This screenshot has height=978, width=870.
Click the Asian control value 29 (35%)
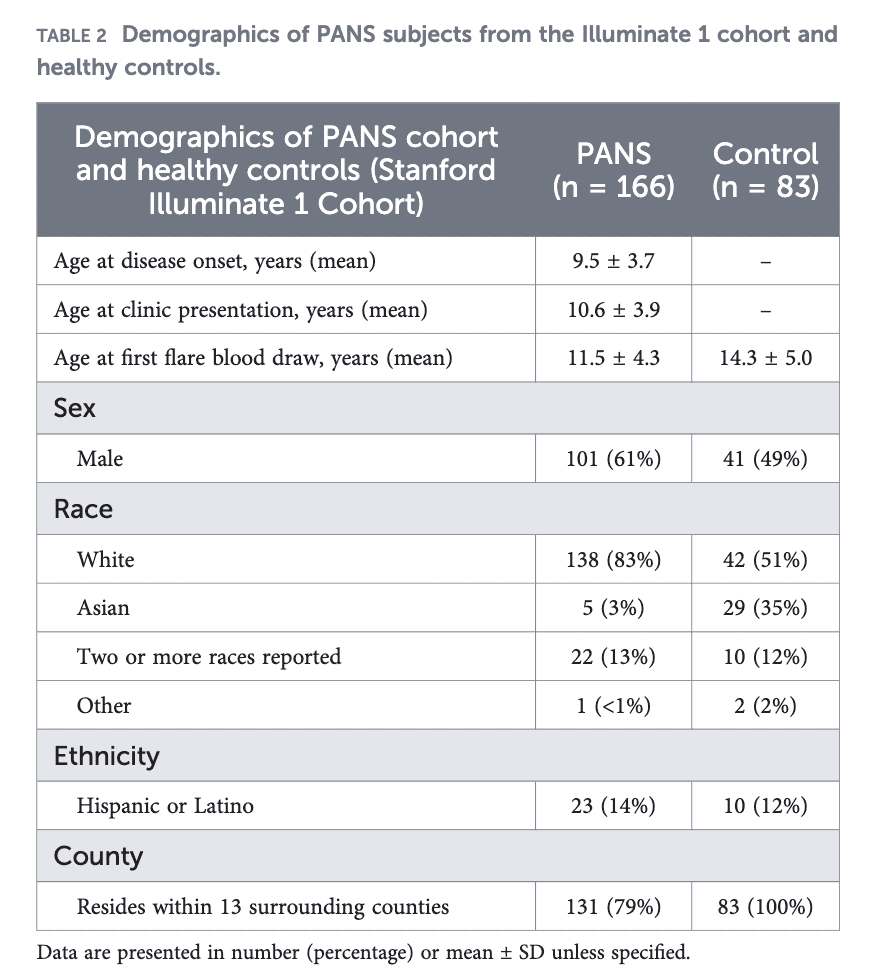click(765, 608)
